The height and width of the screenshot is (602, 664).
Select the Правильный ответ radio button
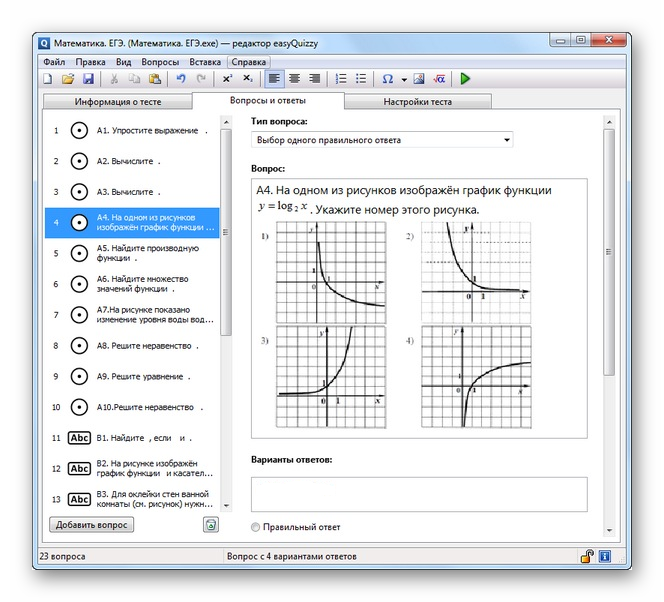[255, 527]
